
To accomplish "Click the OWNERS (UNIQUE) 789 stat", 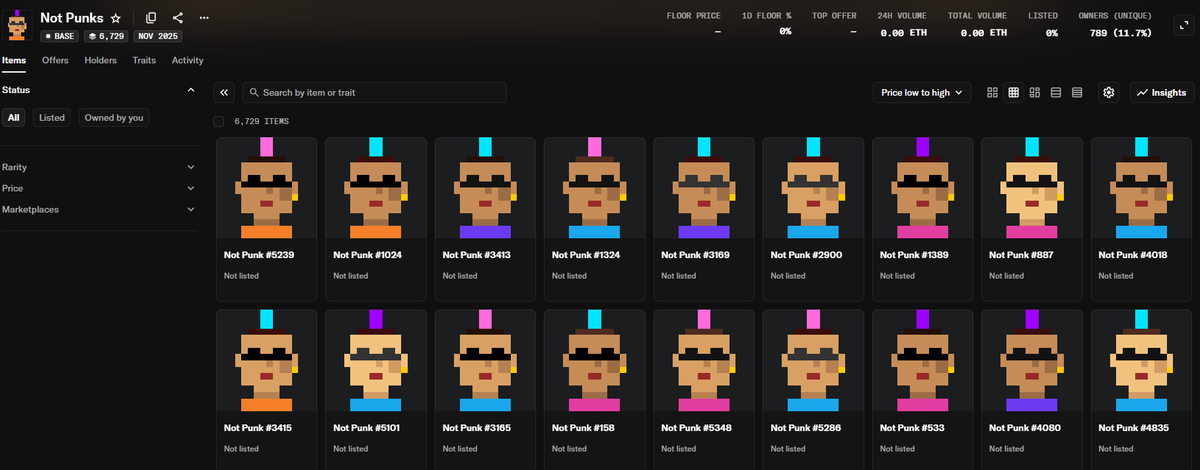I will click(x=1114, y=24).
